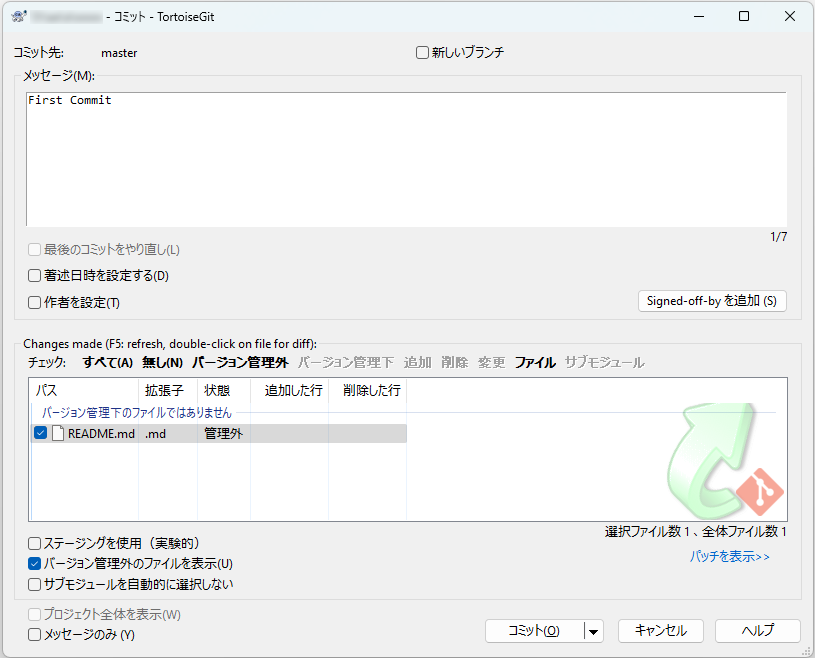Image resolution: width=815 pixels, height=658 pixels.
Task: Click the README.md file document icon
Action: 58,433
